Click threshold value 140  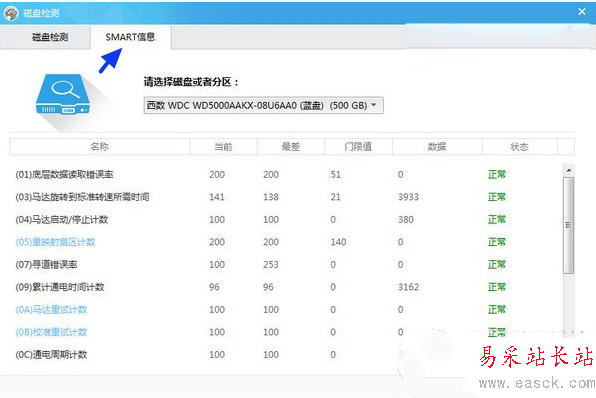click(338, 242)
